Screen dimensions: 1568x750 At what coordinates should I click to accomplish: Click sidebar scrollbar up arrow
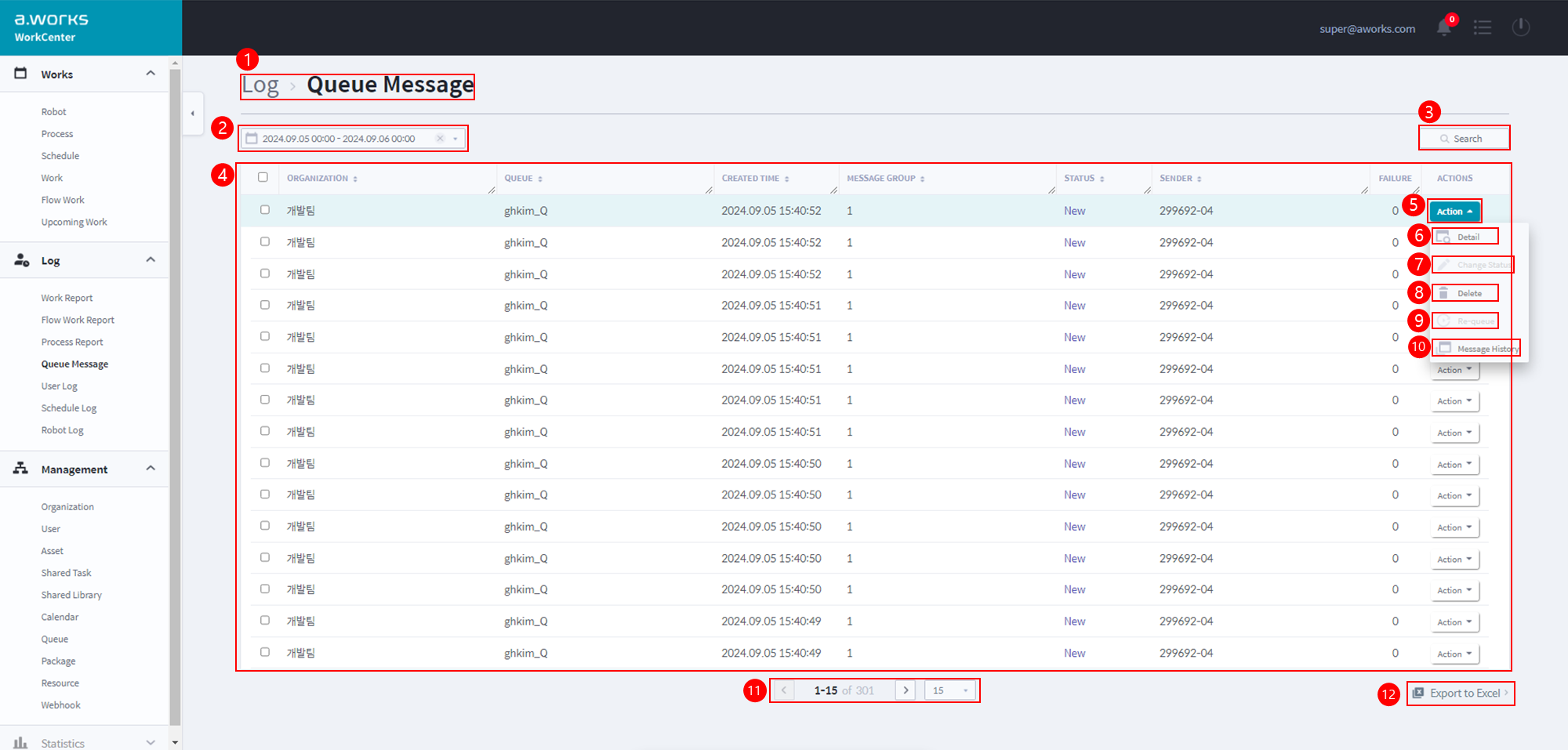(x=175, y=62)
